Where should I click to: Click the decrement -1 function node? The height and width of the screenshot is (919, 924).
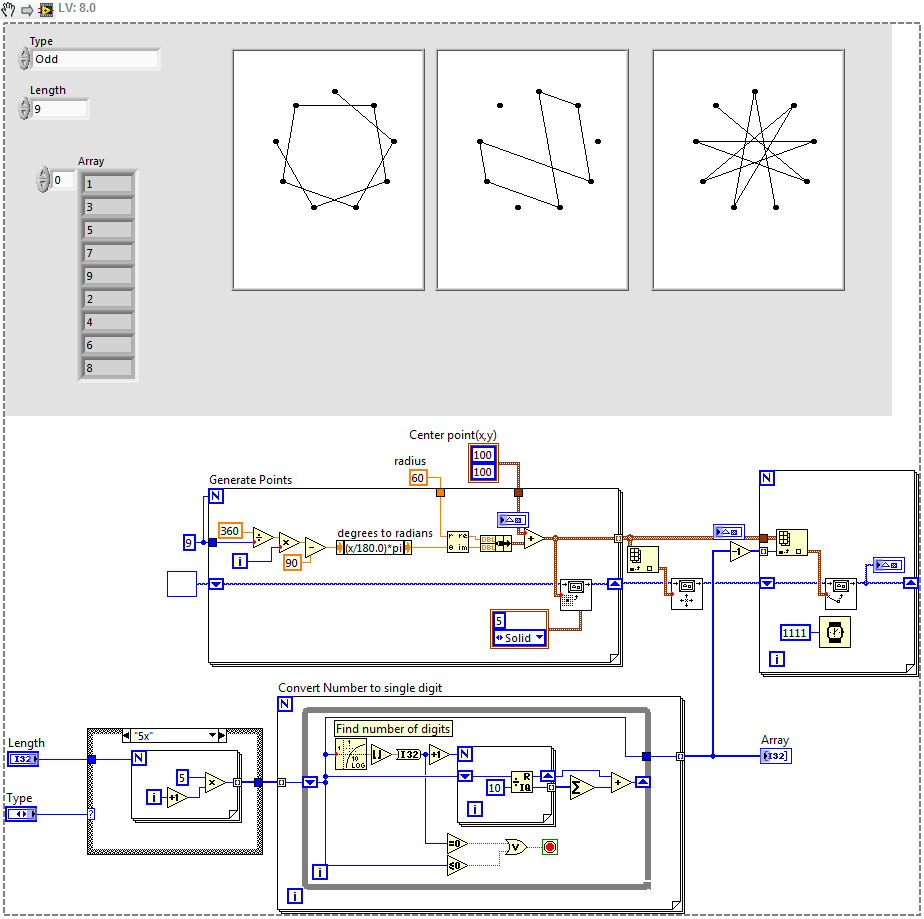(x=740, y=552)
